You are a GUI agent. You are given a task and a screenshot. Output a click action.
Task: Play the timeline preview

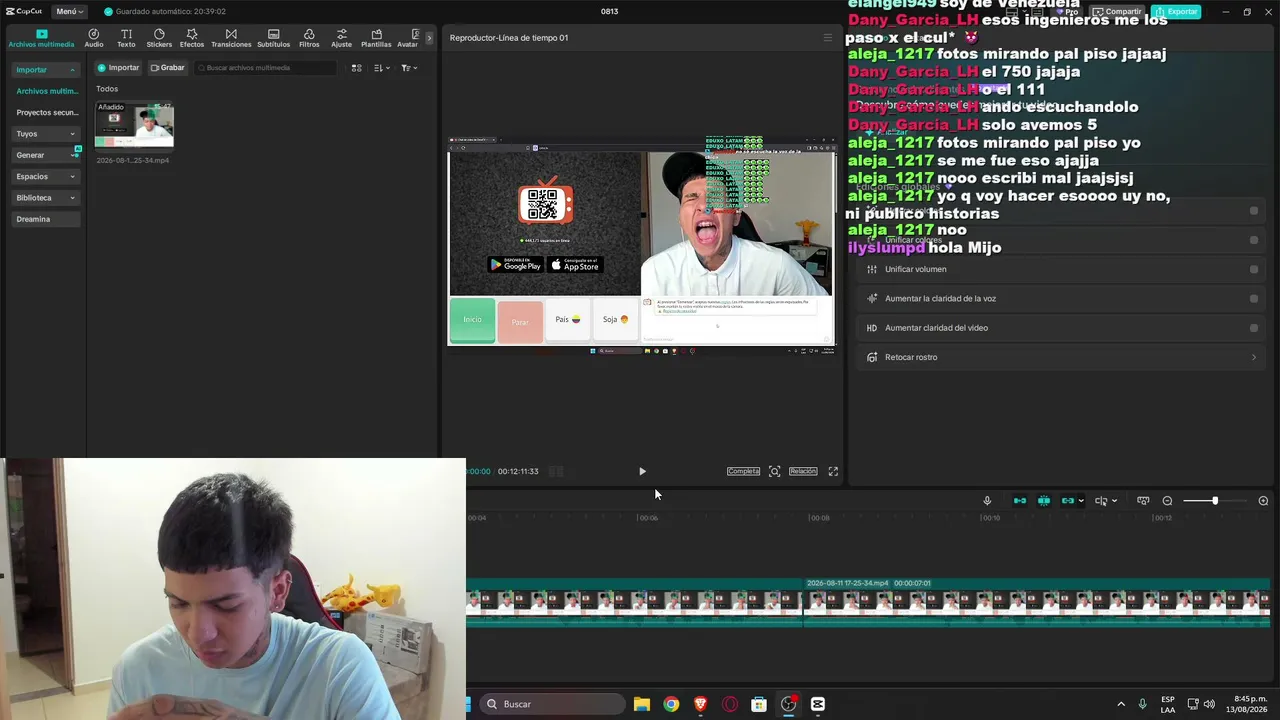tap(642, 471)
